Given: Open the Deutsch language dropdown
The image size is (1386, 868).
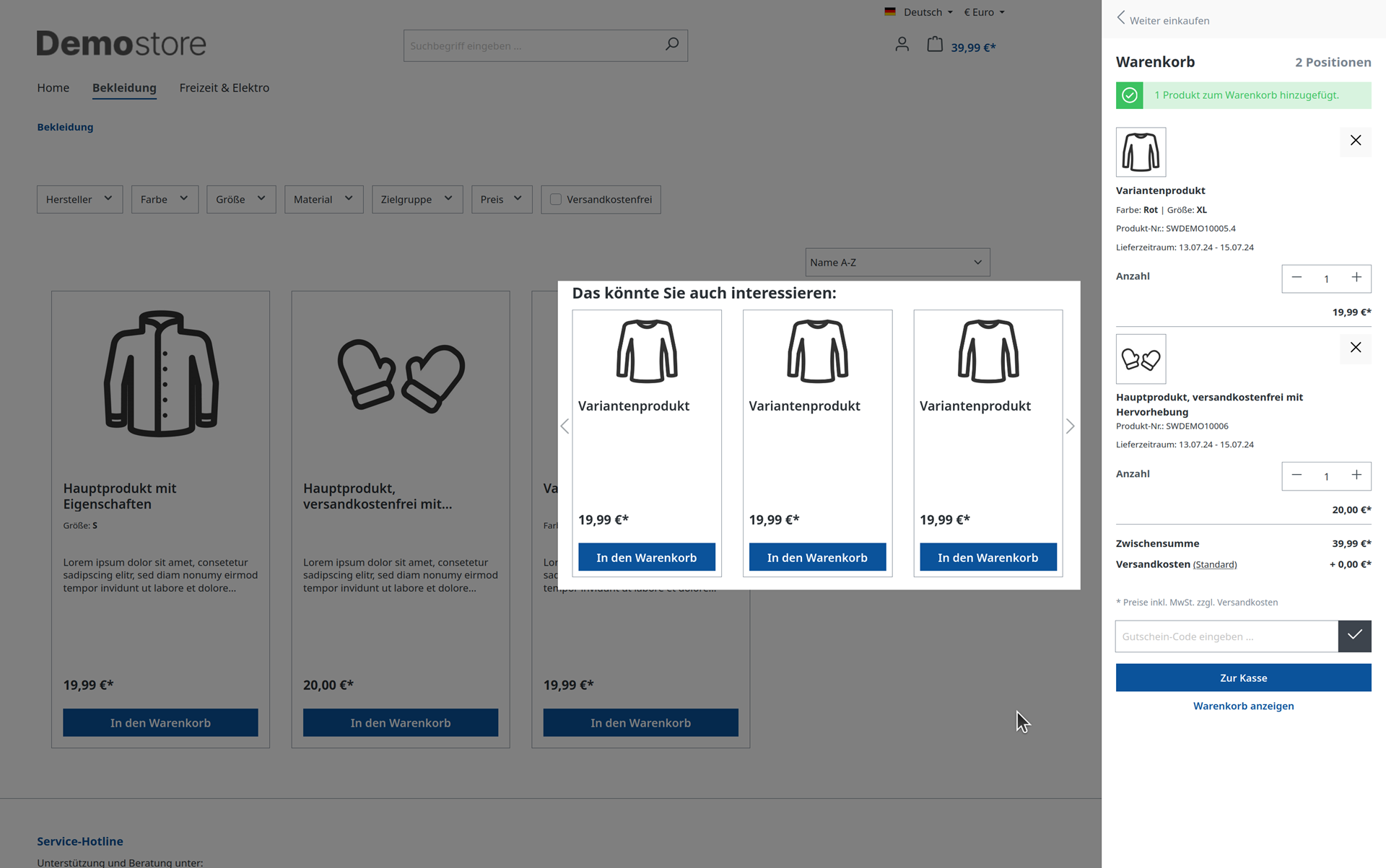Looking at the screenshot, I should (x=928, y=12).
